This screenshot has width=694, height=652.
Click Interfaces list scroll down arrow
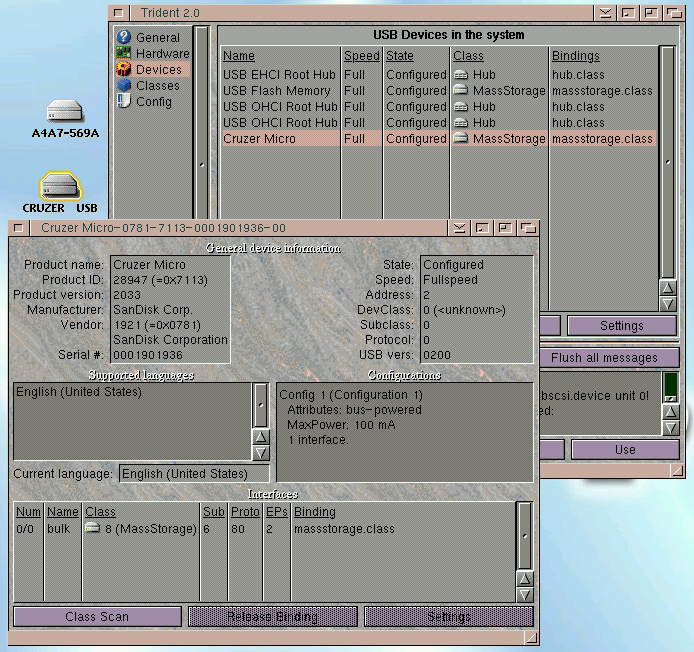524,594
